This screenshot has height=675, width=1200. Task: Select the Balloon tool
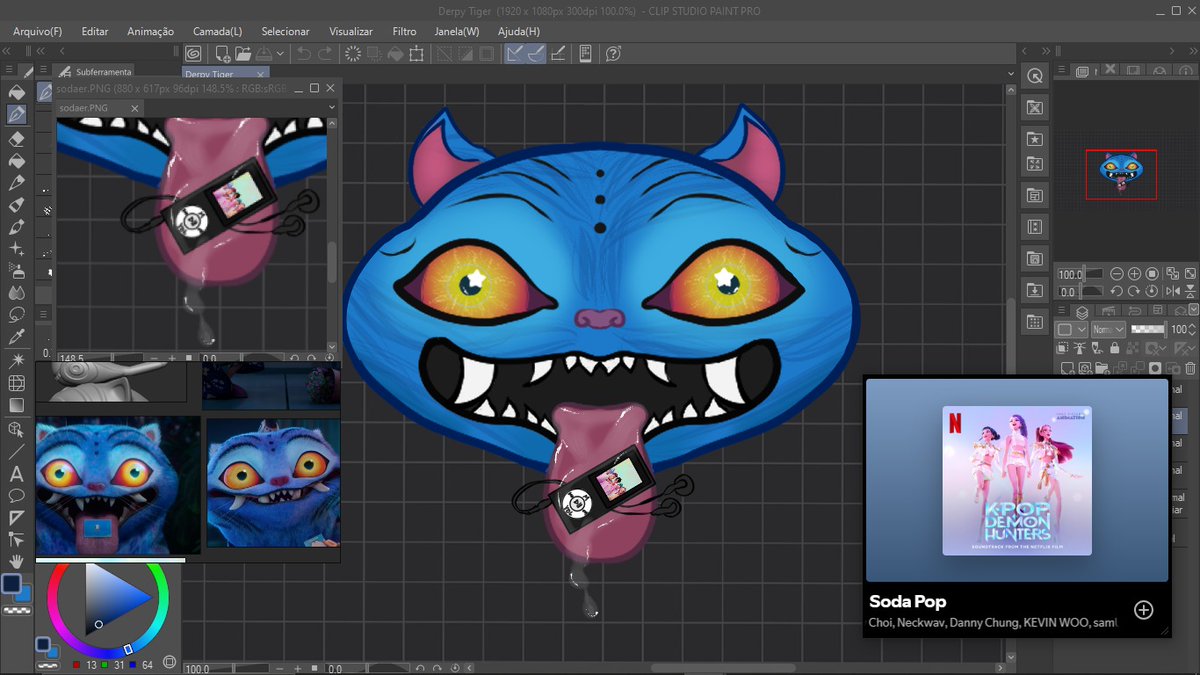[16, 496]
